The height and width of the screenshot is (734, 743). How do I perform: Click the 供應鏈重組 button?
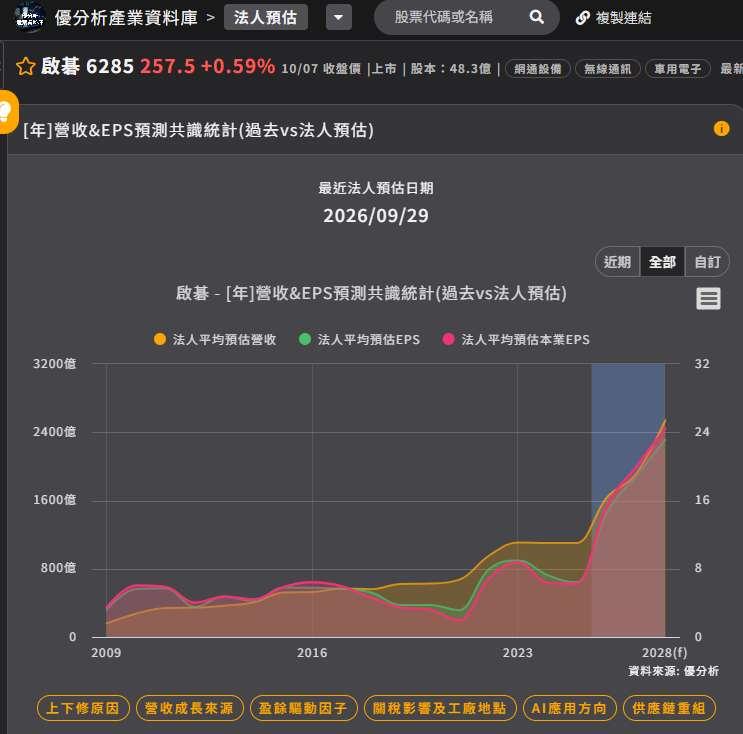669,708
